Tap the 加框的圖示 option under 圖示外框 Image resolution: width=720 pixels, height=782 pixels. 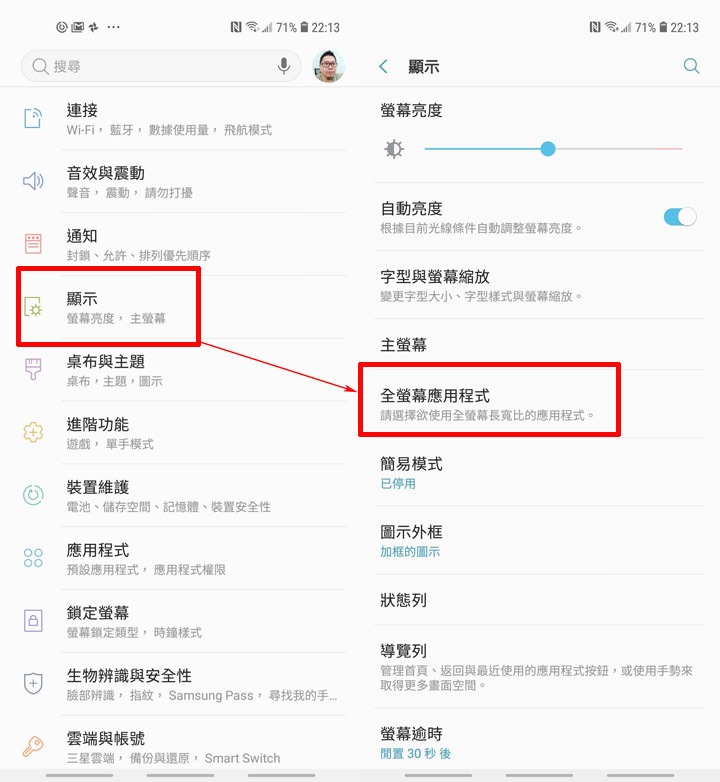point(410,552)
